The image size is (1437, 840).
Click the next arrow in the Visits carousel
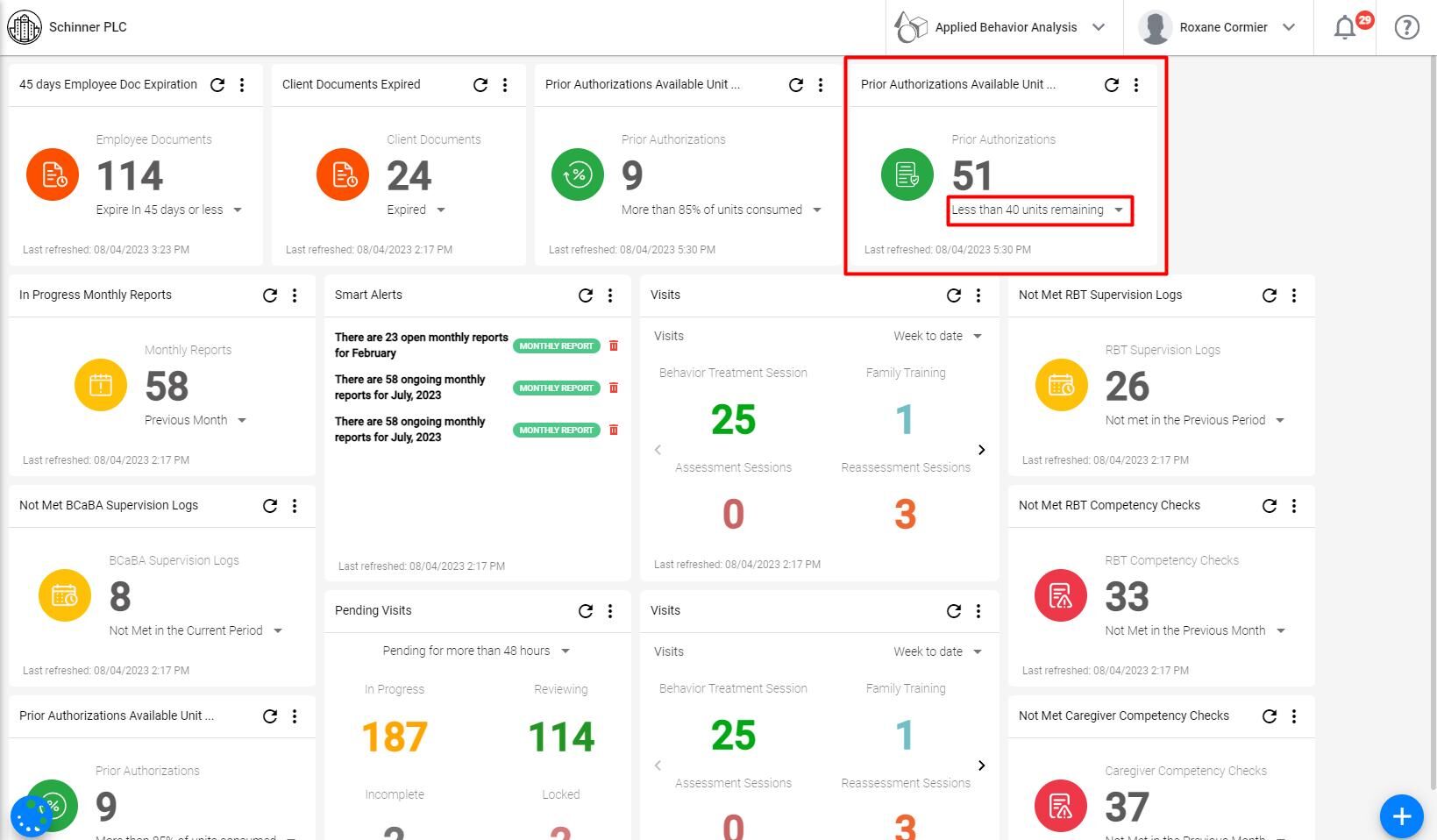tap(981, 450)
